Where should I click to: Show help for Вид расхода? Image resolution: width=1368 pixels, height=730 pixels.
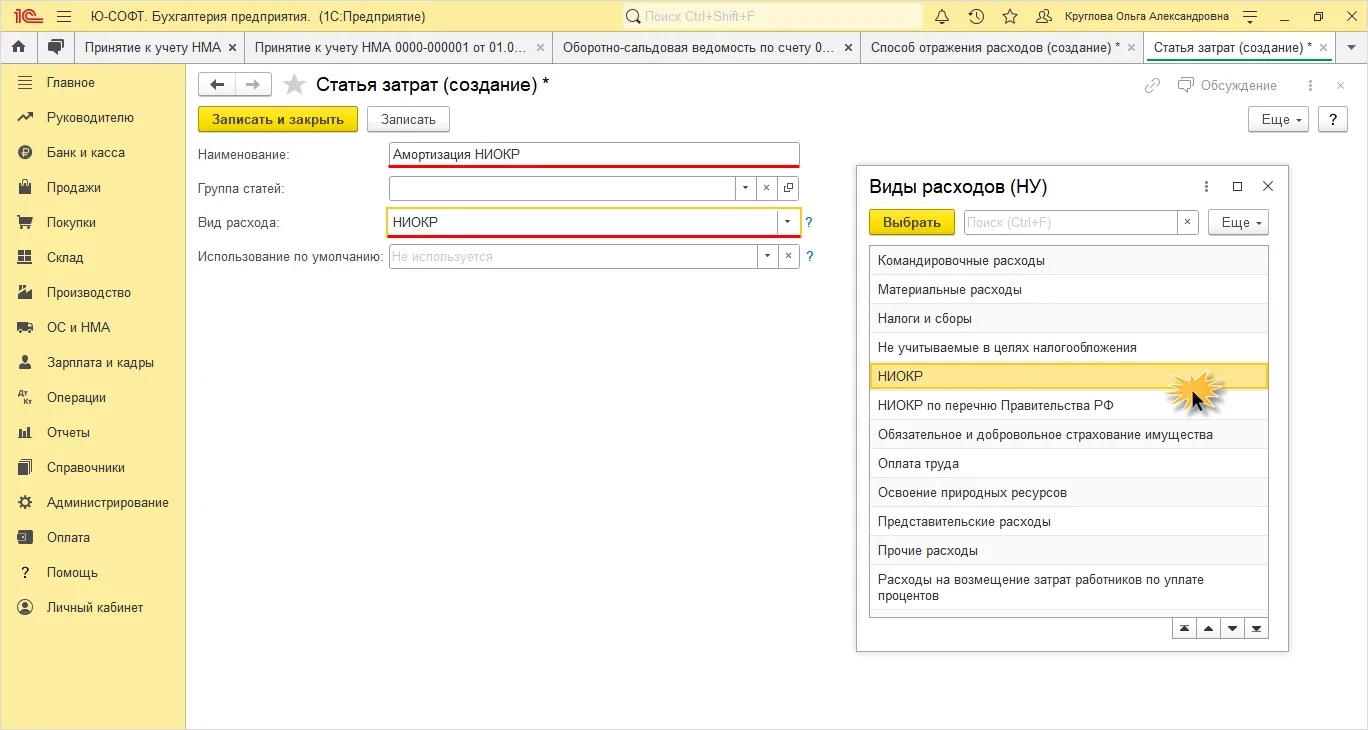pyautogui.click(x=809, y=222)
